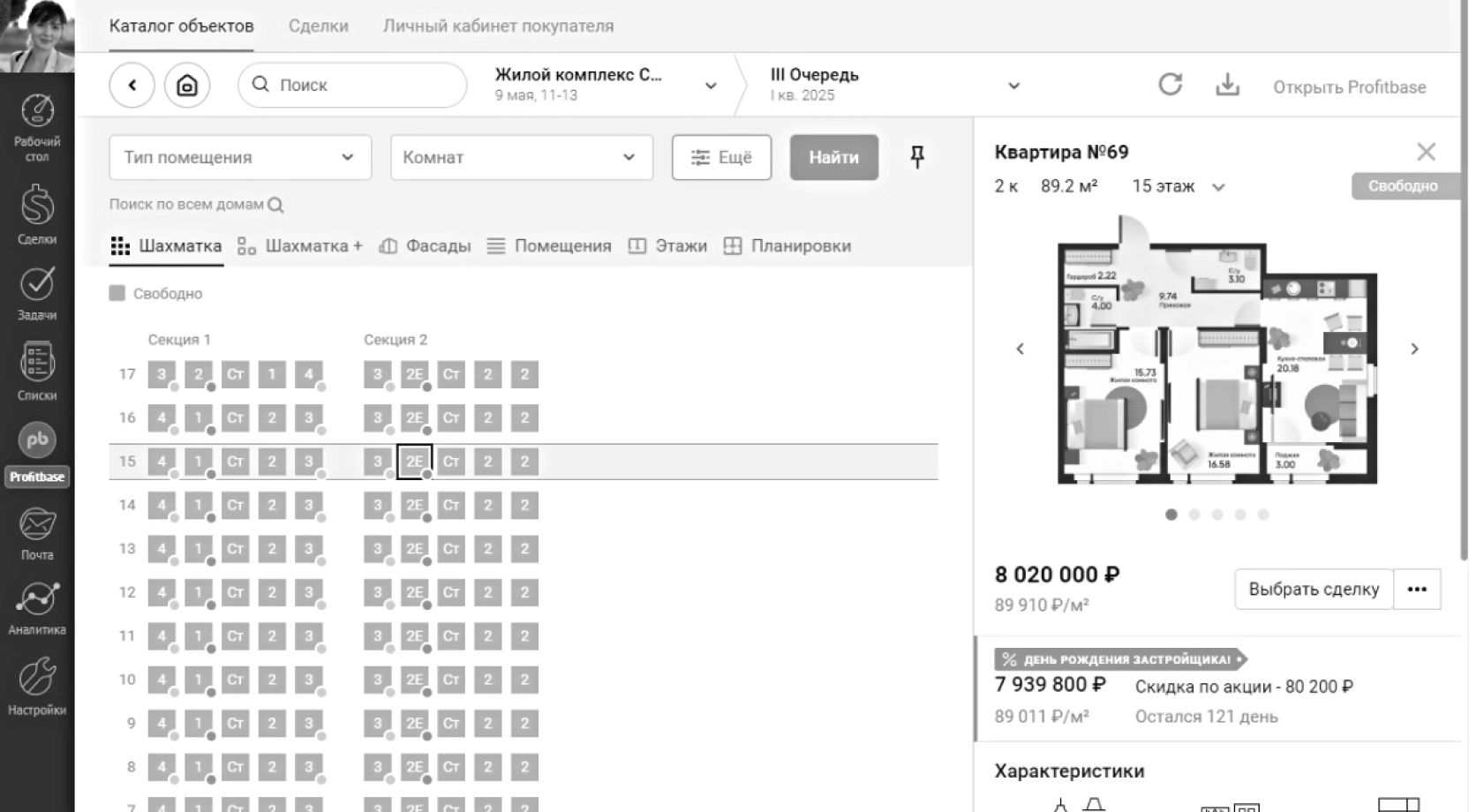Expand Комнат dropdown
The height and width of the screenshot is (812, 1469).
click(521, 157)
